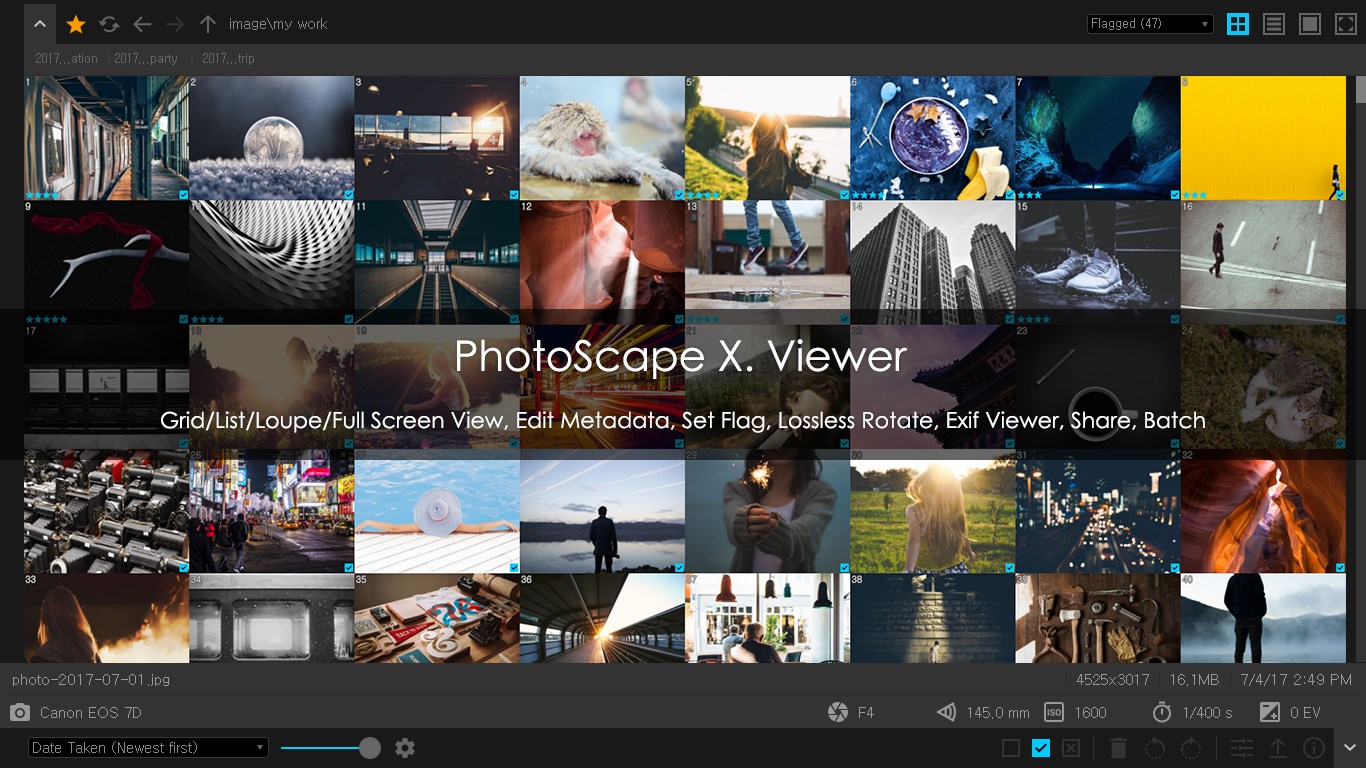Clear flag with the empty square
The image size is (1366, 768).
[x=1011, y=747]
